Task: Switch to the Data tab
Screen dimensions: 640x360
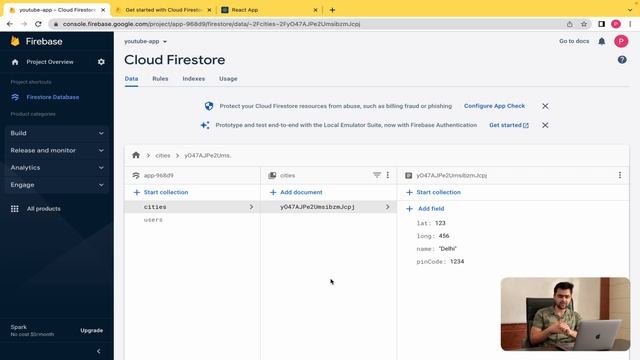Action: coord(131,79)
